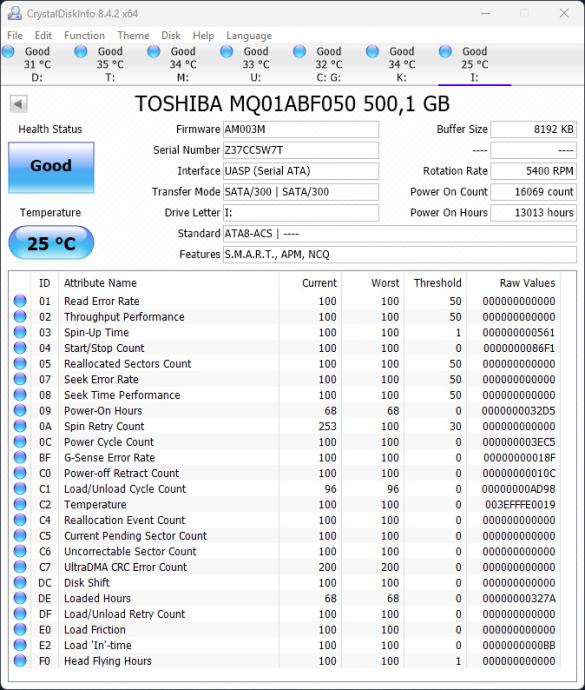Viewport: 585px width, 690px height.
Task: Select the U: drive status orb
Action: click(227, 51)
